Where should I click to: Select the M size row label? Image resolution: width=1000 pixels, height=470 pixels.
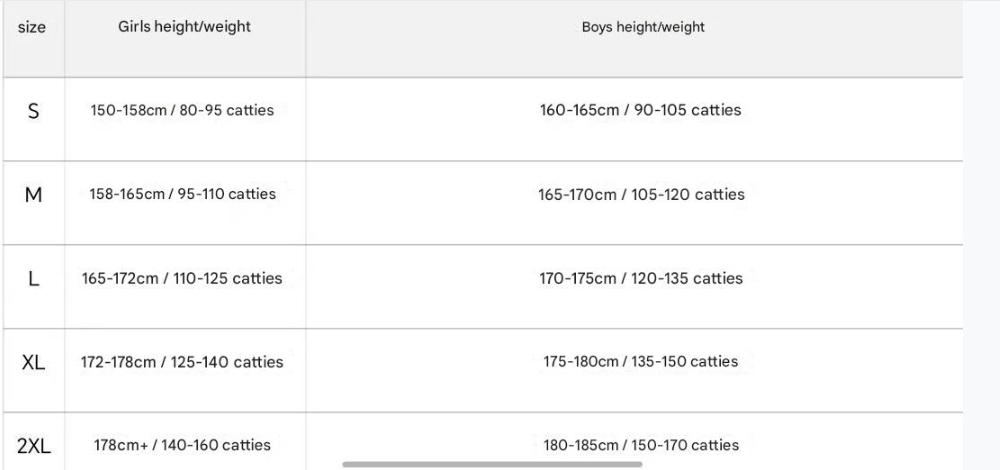coord(33,195)
